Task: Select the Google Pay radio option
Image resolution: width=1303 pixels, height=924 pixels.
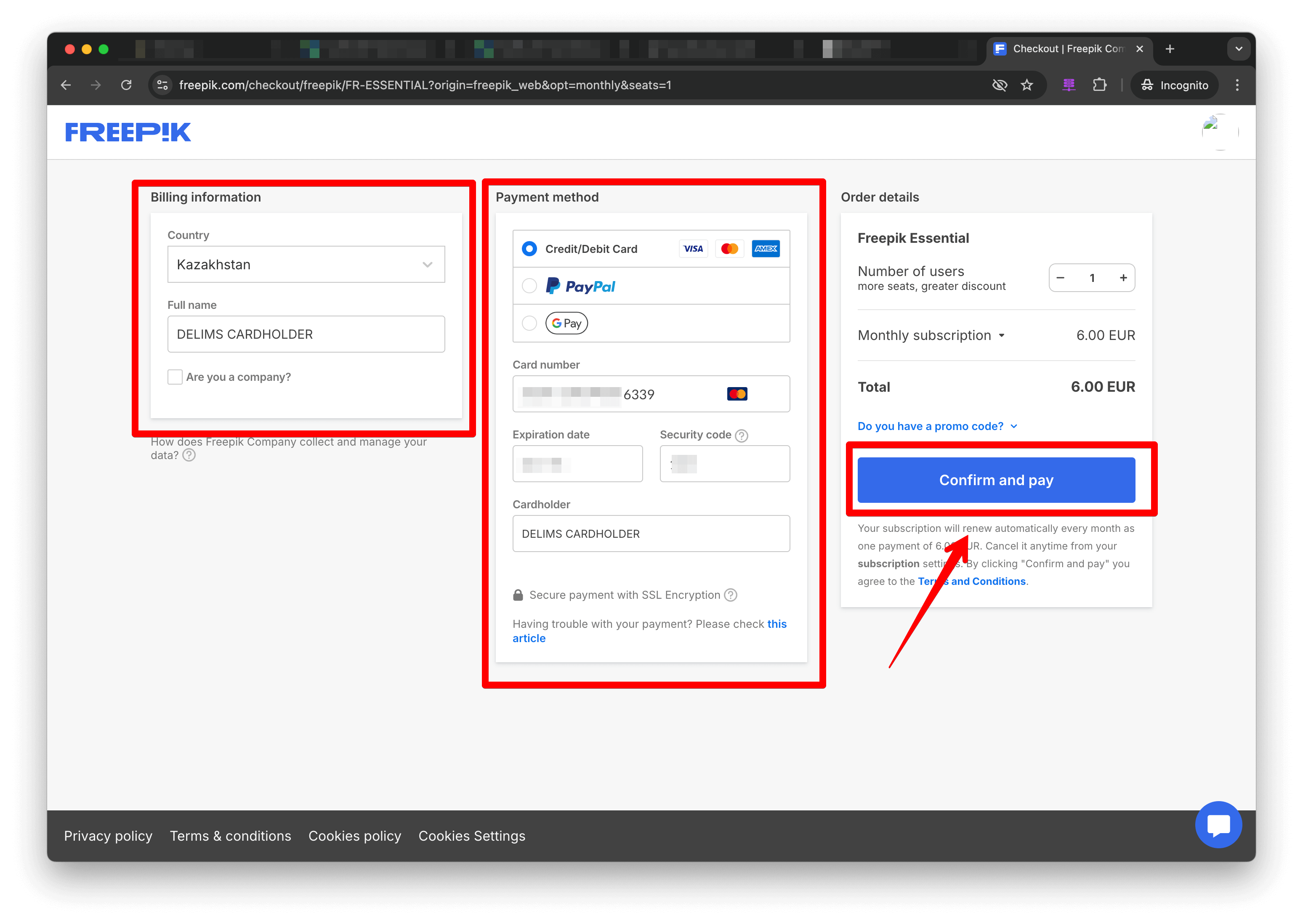Action: 529,323
